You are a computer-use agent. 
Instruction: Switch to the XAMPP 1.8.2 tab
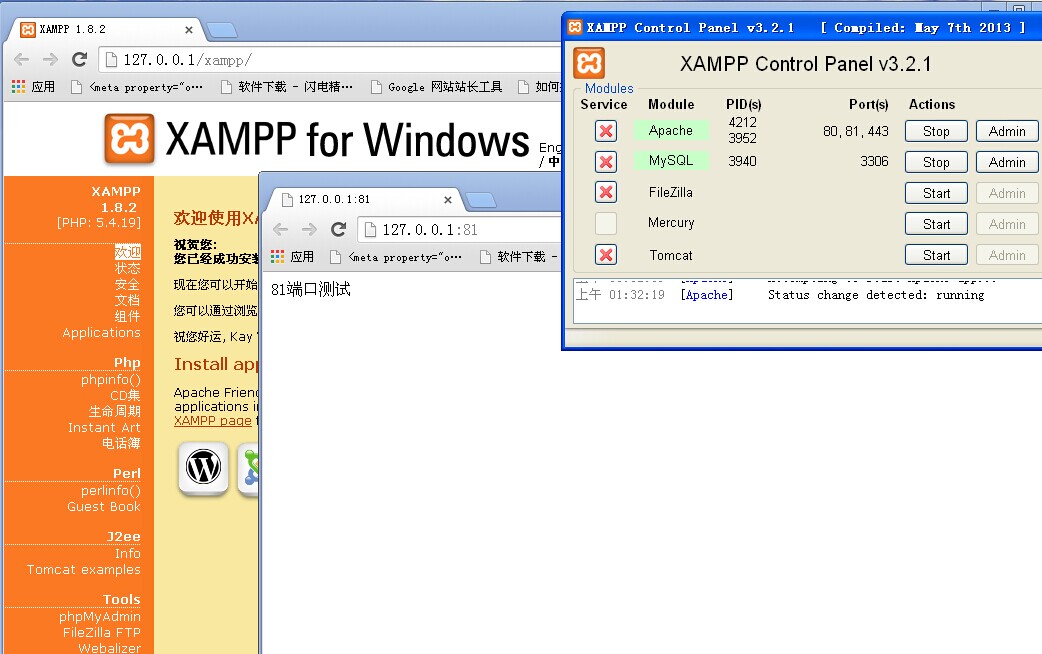(100, 30)
